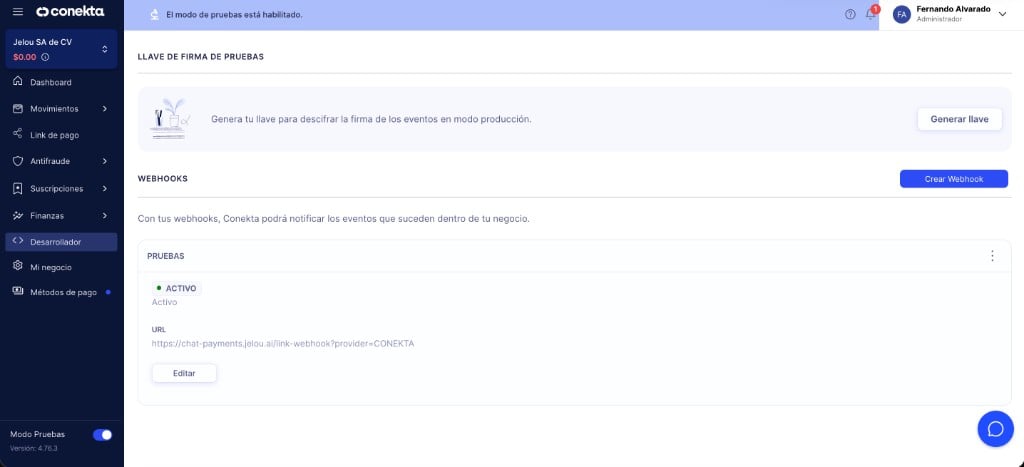
Task: Open the Suscripciones menu item
Action: click(x=61, y=188)
